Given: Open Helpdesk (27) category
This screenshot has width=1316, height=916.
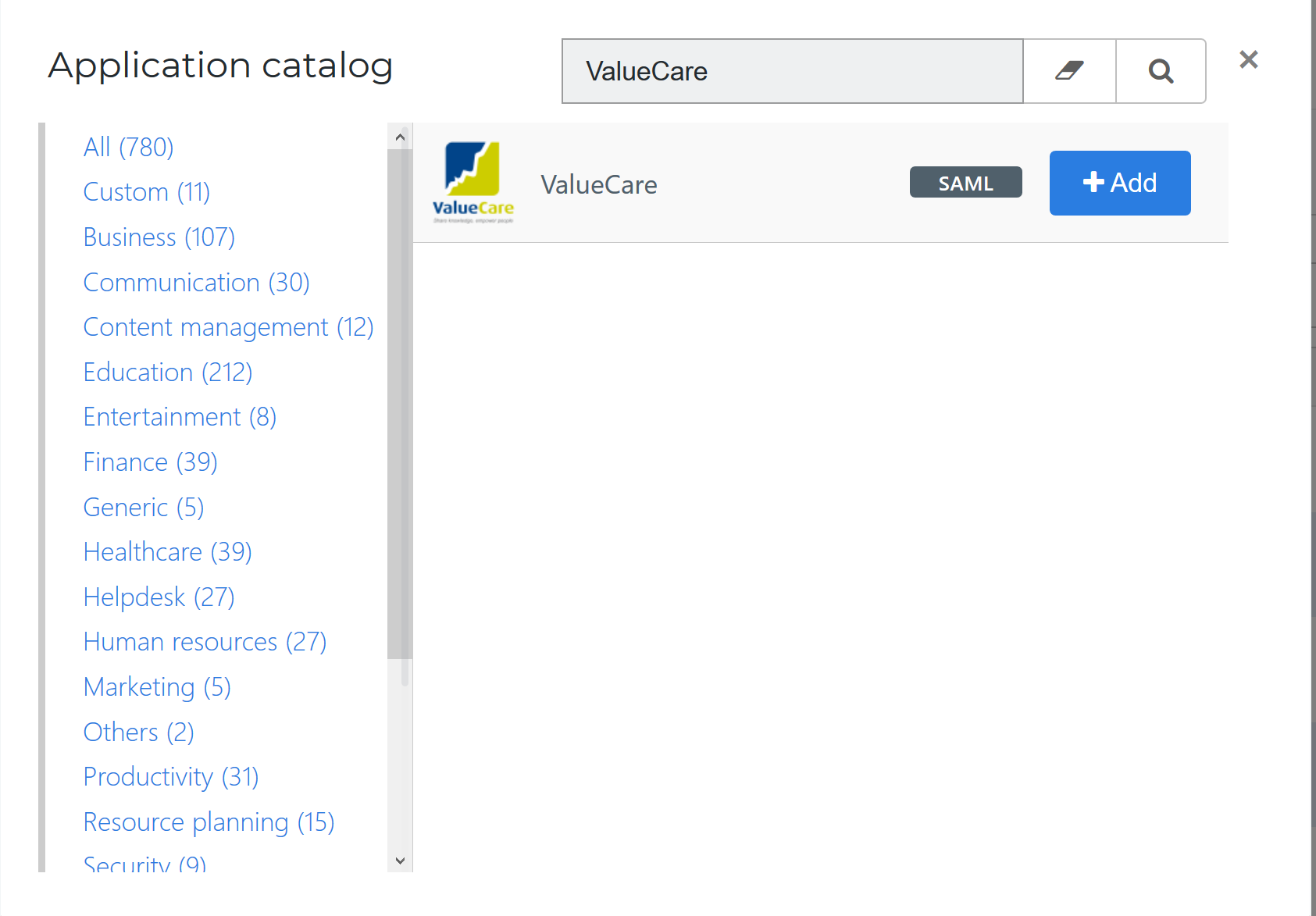Looking at the screenshot, I should [159, 597].
